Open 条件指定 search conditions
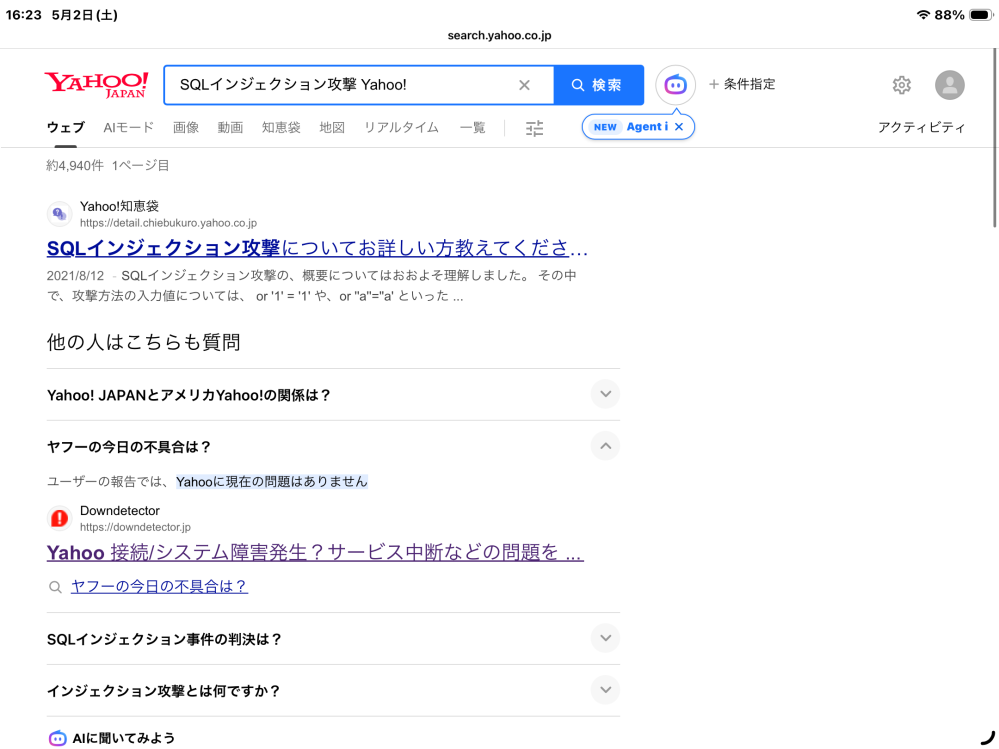Viewport: 999px width, 749px height. [742, 84]
